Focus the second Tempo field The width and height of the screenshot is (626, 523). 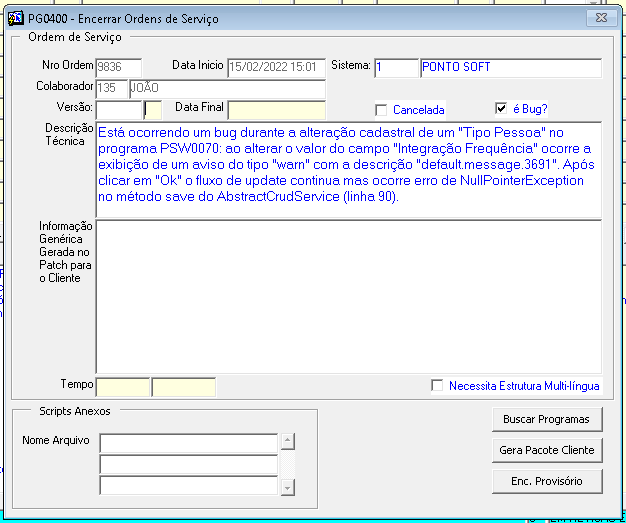pyautogui.click(x=184, y=387)
